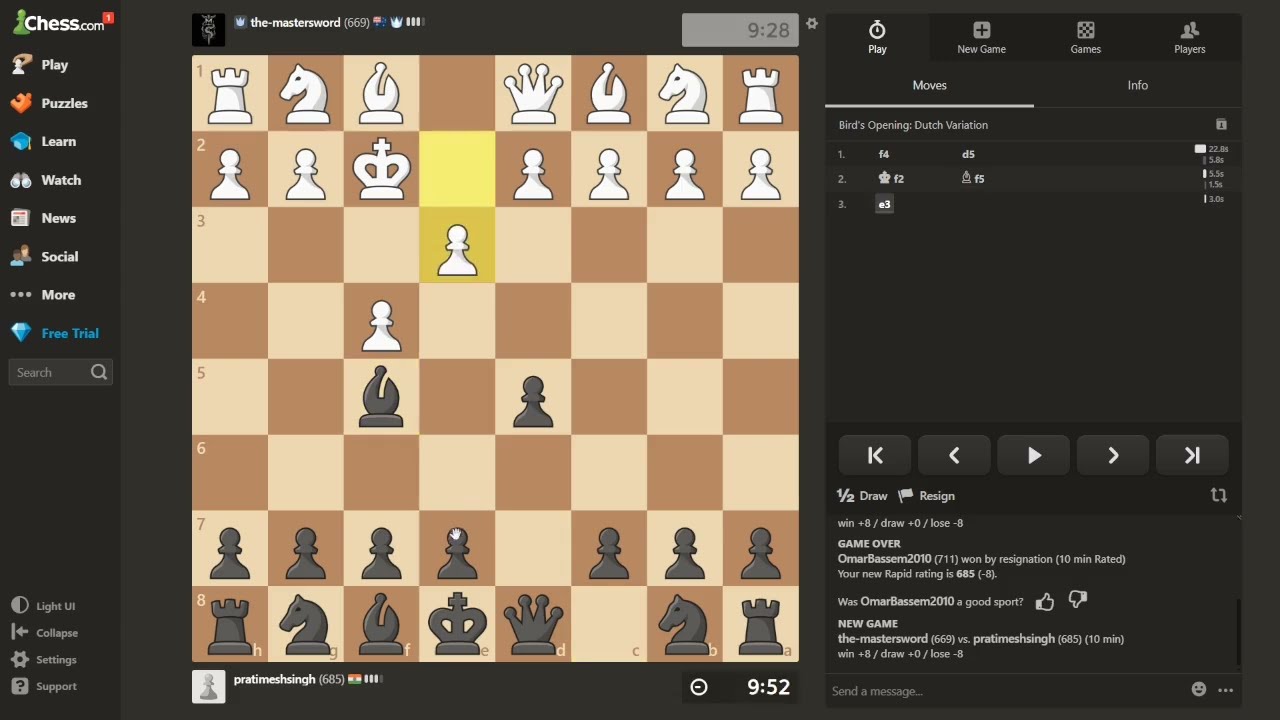Screen dimensions: 1280x720
Task: Open chat options three-dot menu
Action: [x=1225, y=690]
